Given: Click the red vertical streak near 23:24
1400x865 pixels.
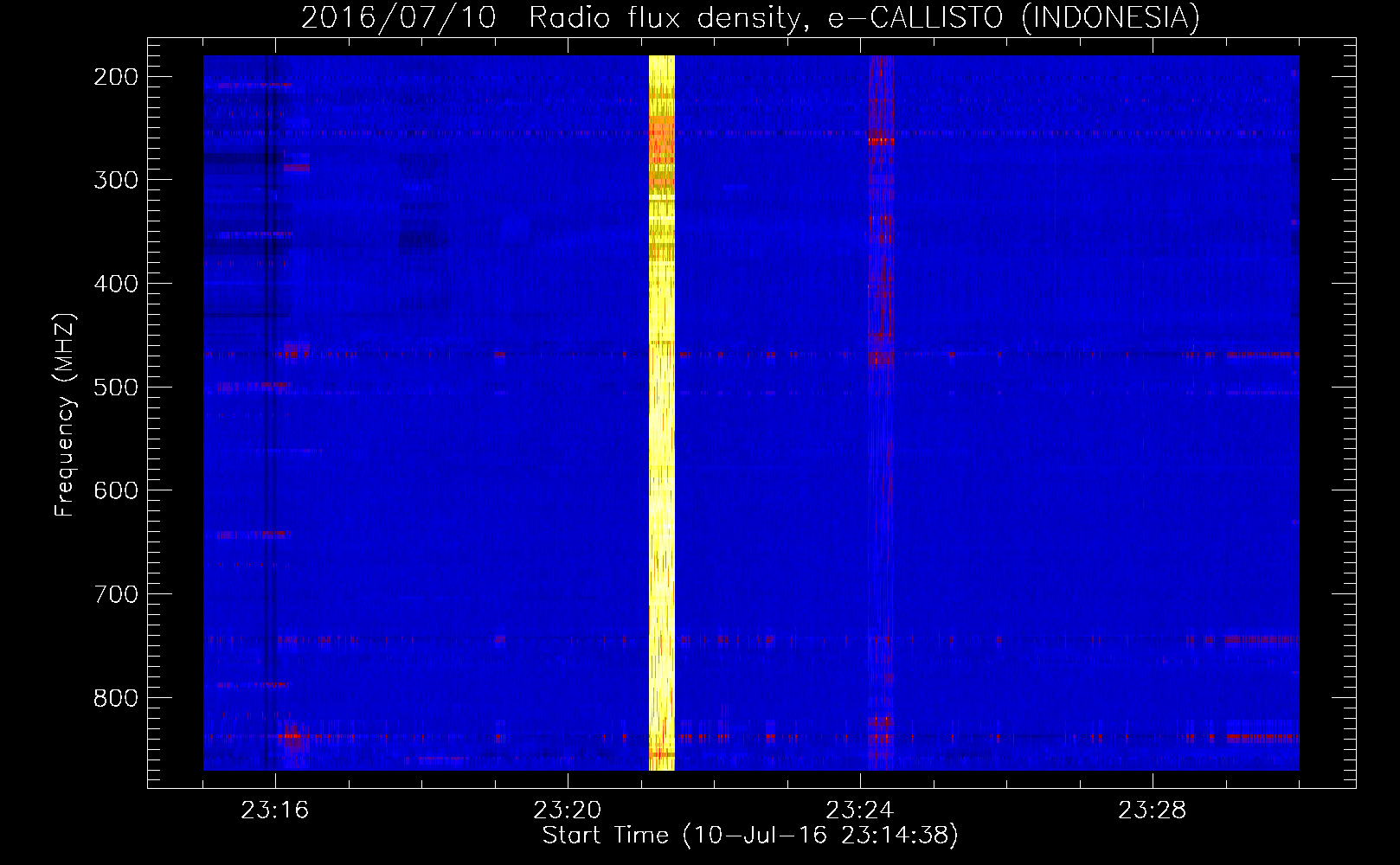Looking at the screenshot, I should tap(881, 413).
